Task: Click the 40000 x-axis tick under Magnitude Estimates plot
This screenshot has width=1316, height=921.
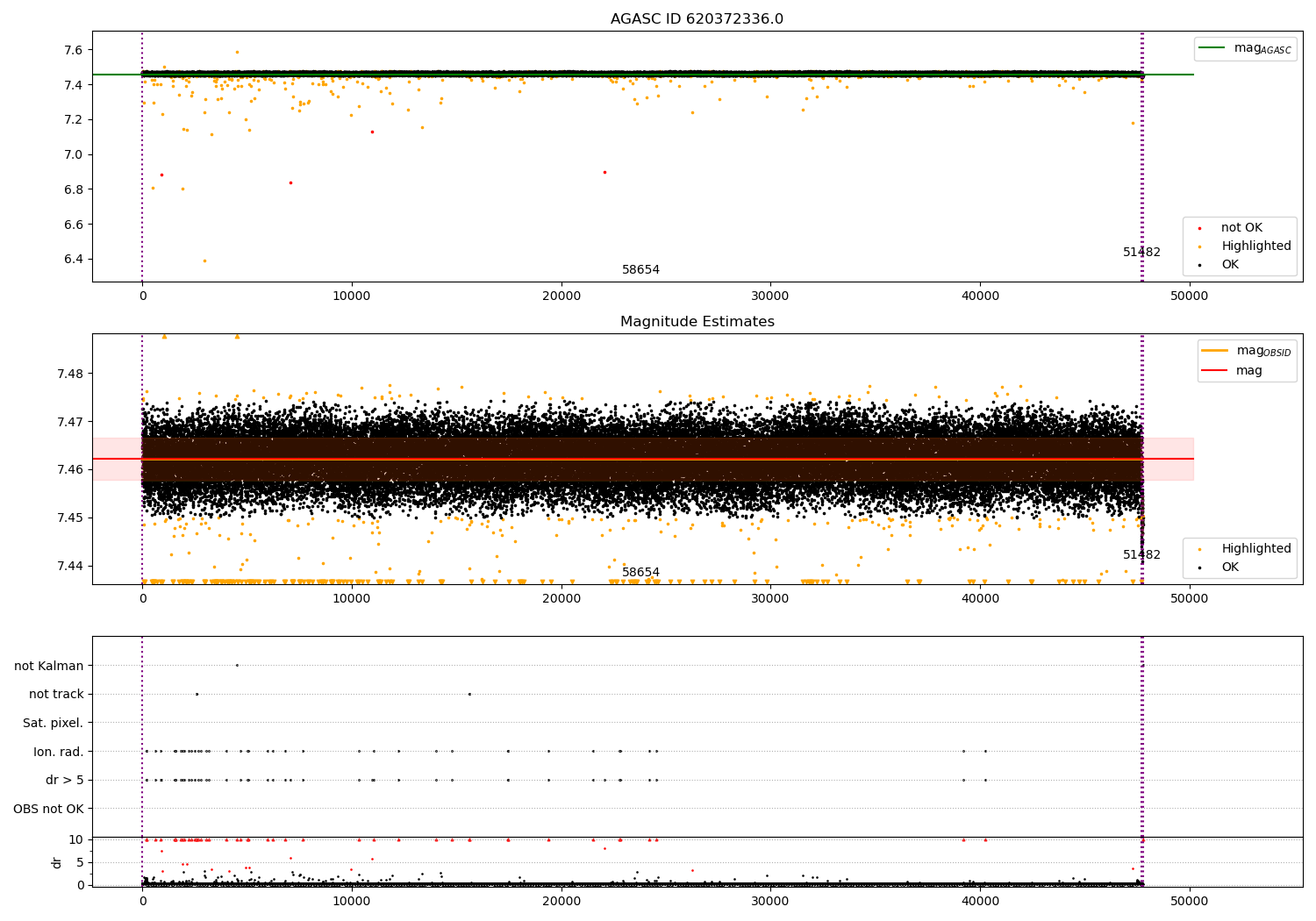Action: click(x=980, y=598)
